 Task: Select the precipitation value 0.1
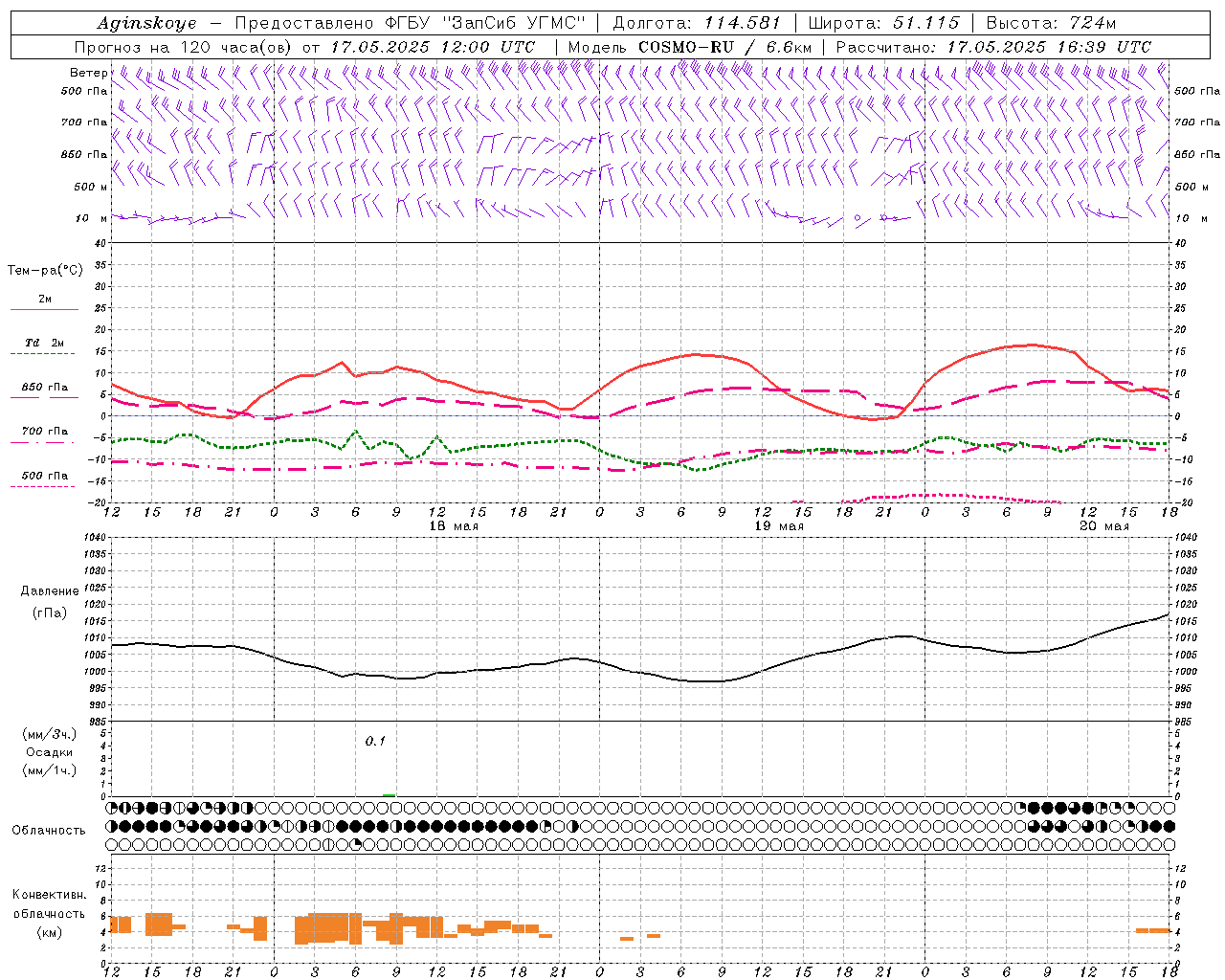coord(375,741)
